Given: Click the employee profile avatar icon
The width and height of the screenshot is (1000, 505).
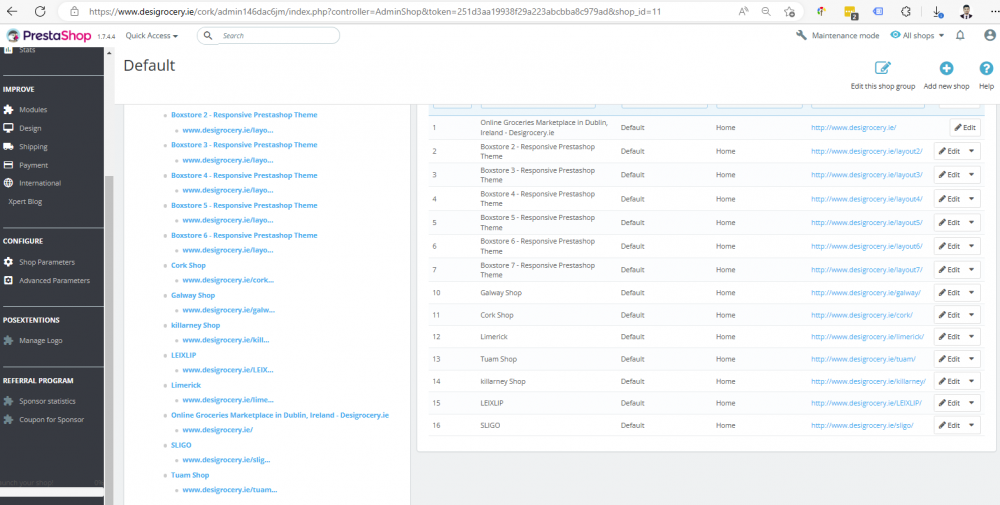Looking at the screenshot, I should (x=990, y=36).
